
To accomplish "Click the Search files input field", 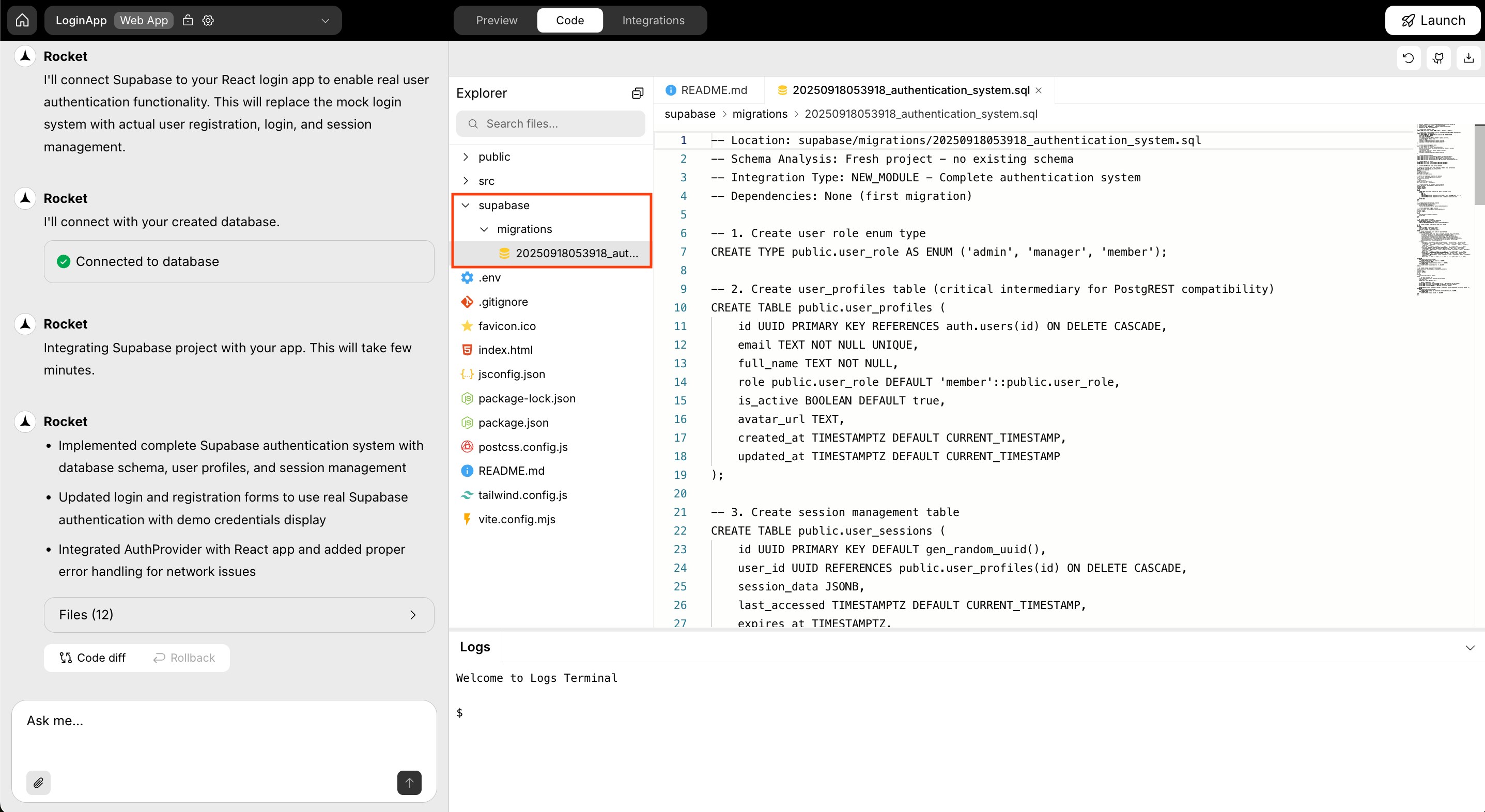I will click(550, 123).
